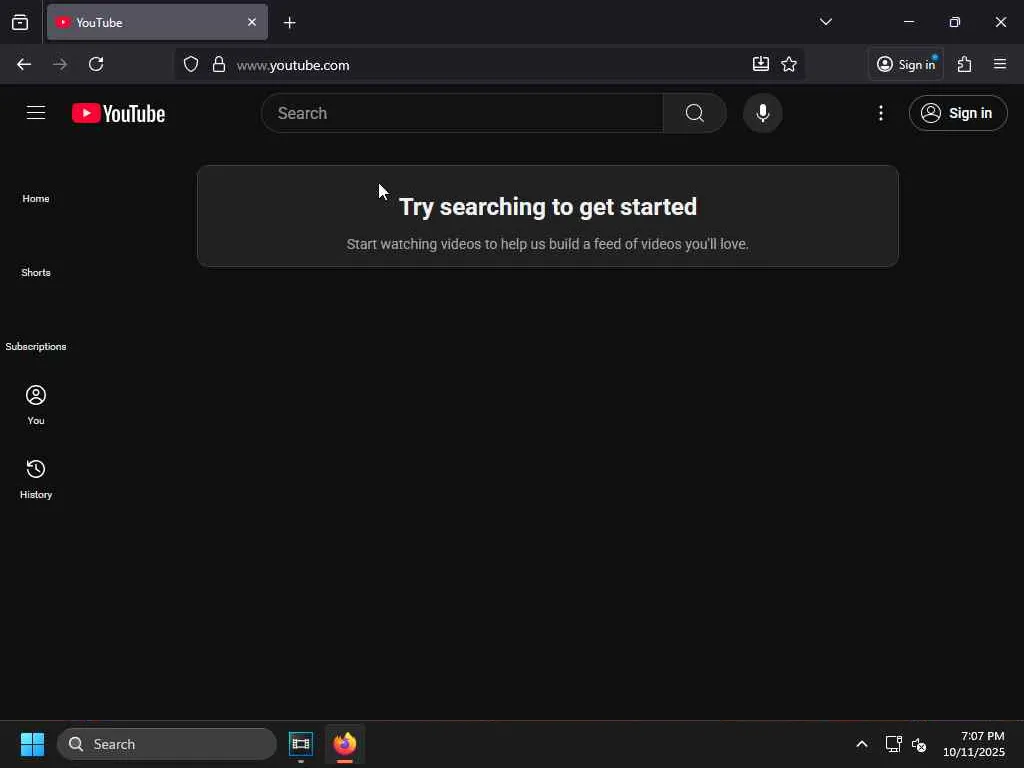Open the YouTube hamburger guide menu
This screenshot has height=768, width=1024.
tap(36, 113)
